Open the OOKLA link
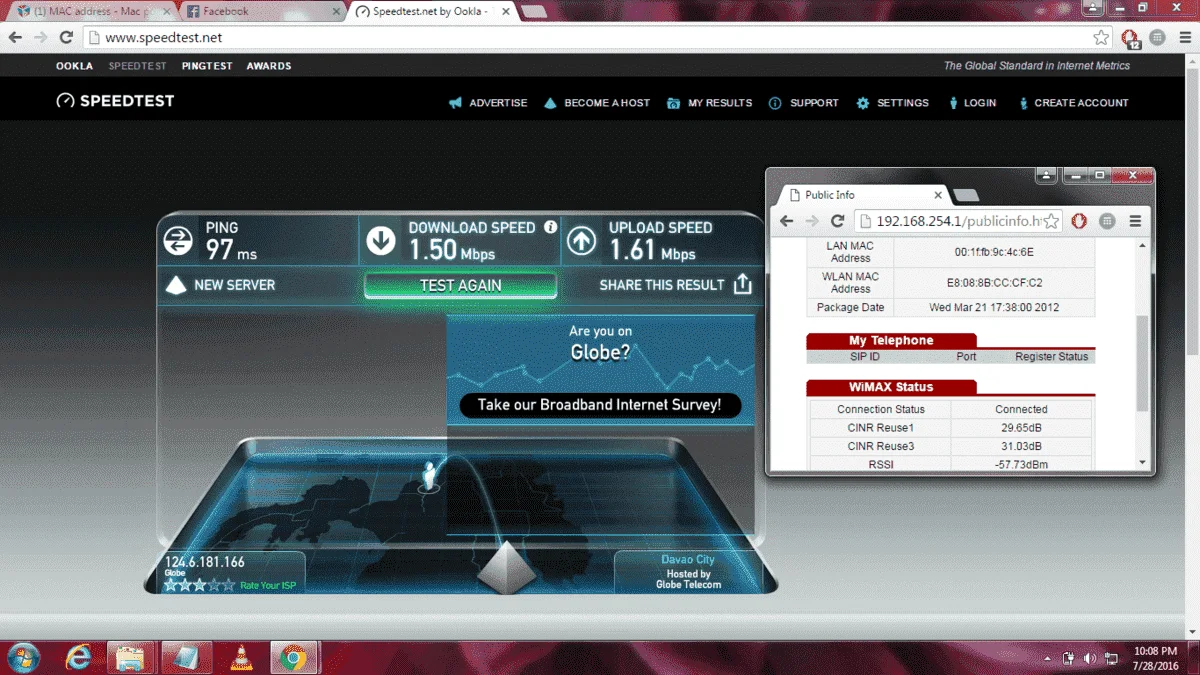This screenshot has height=675, width=1200. tap(74, 66)
